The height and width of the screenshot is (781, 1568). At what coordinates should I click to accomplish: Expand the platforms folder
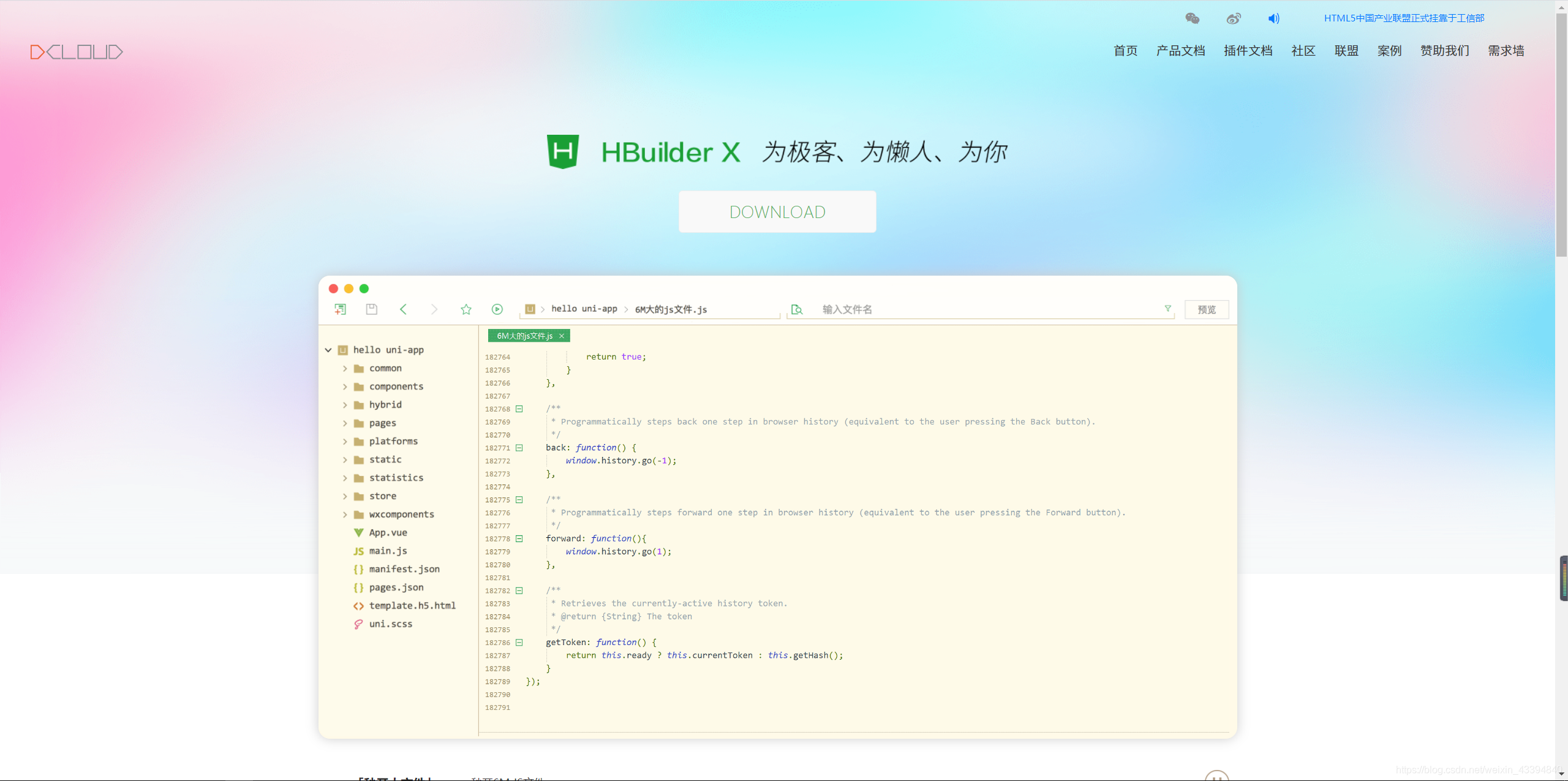tap(345, 441)
